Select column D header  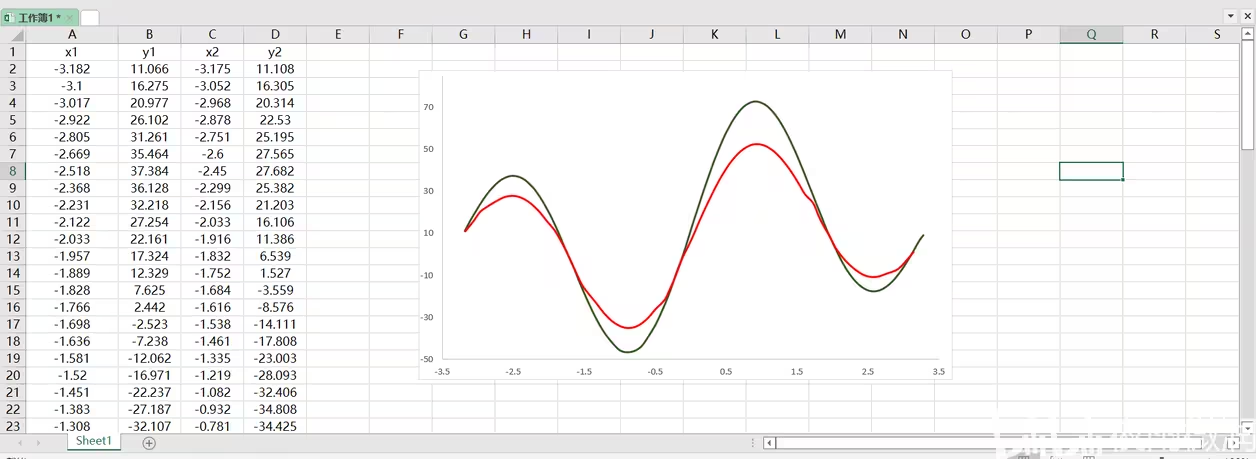pyautogui.click(x=275, y=34)
